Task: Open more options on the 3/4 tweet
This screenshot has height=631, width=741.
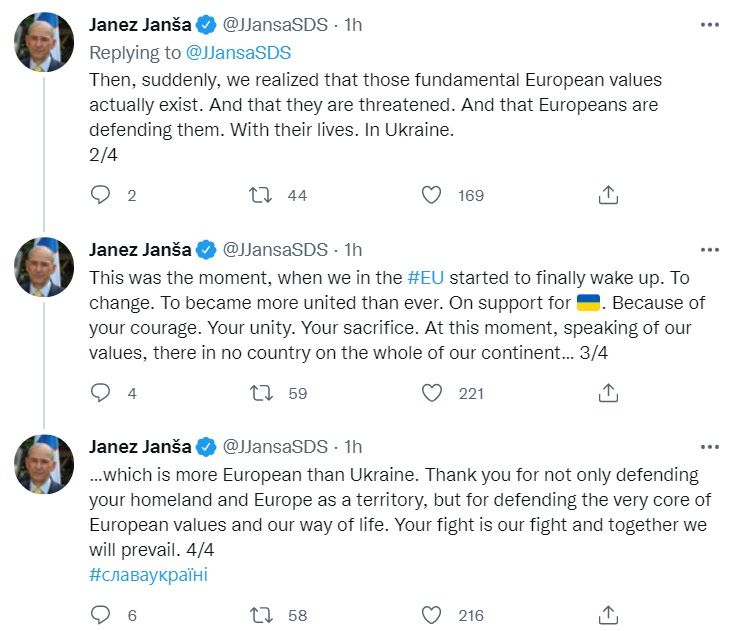Action: click(709, 249)
